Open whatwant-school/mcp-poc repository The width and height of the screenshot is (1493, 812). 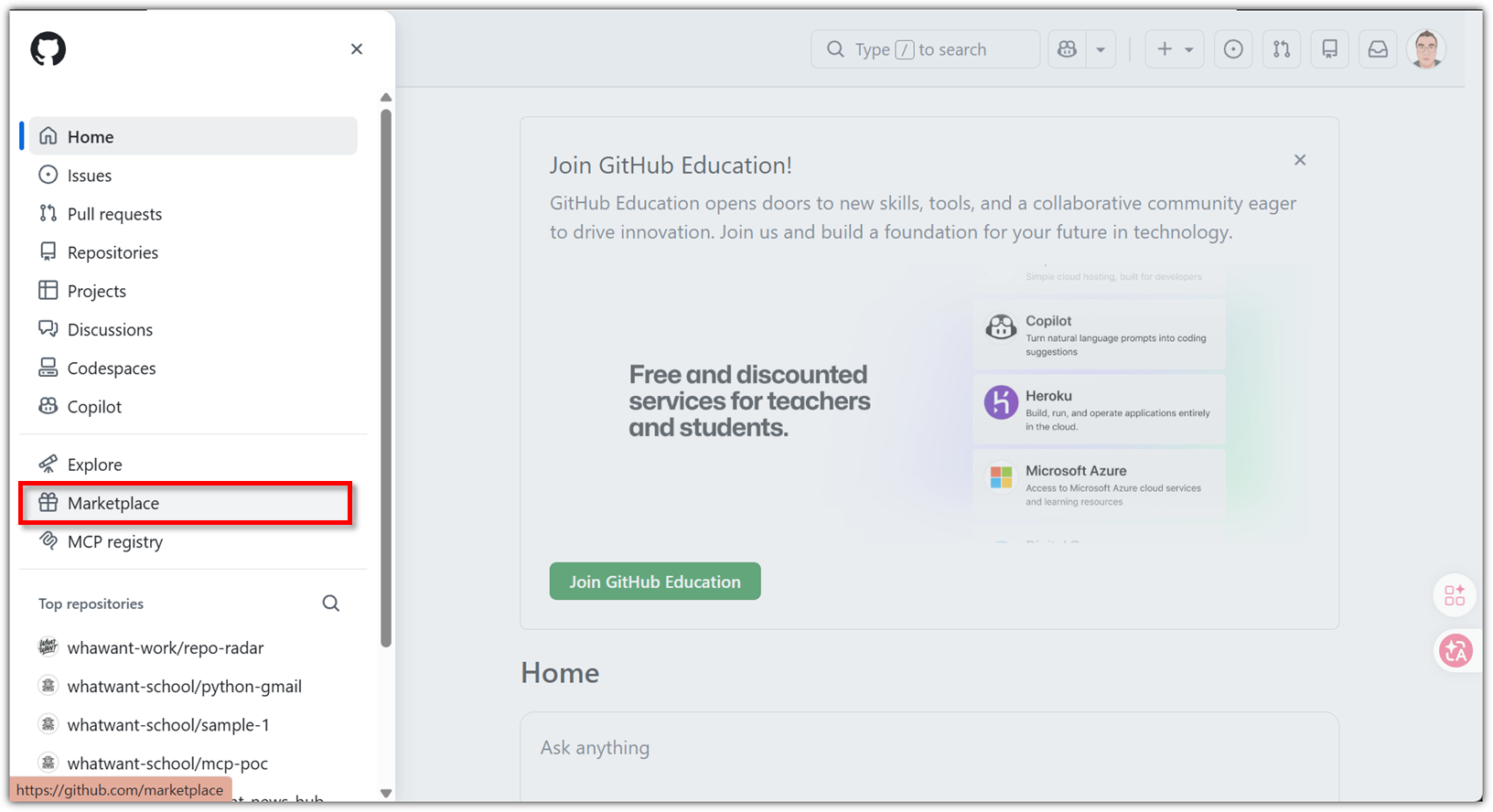(x=167, y=763)
